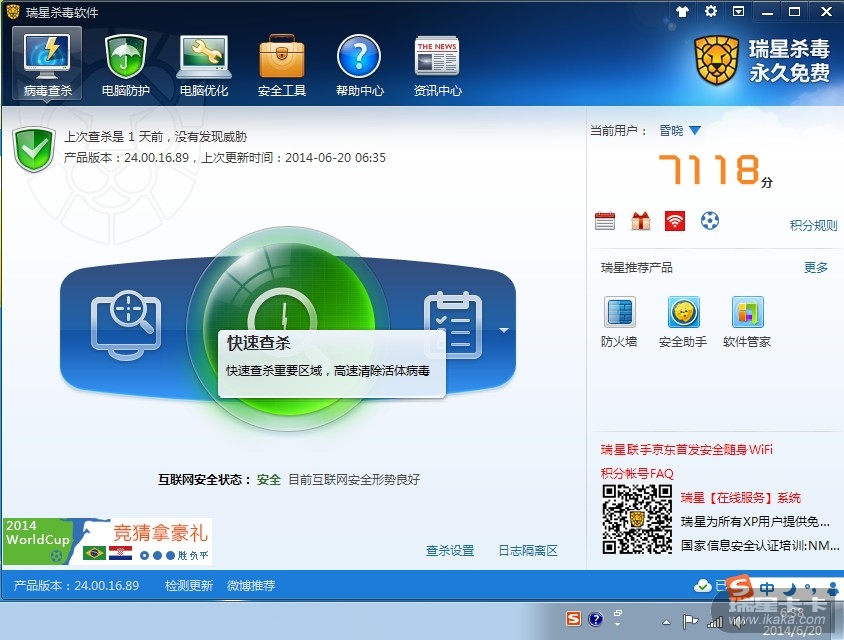Click 微博推荐 in status bar
Image resolution: width=844 pixels, height=640 pixels.
pyautogui.click(x=251, y=586)
